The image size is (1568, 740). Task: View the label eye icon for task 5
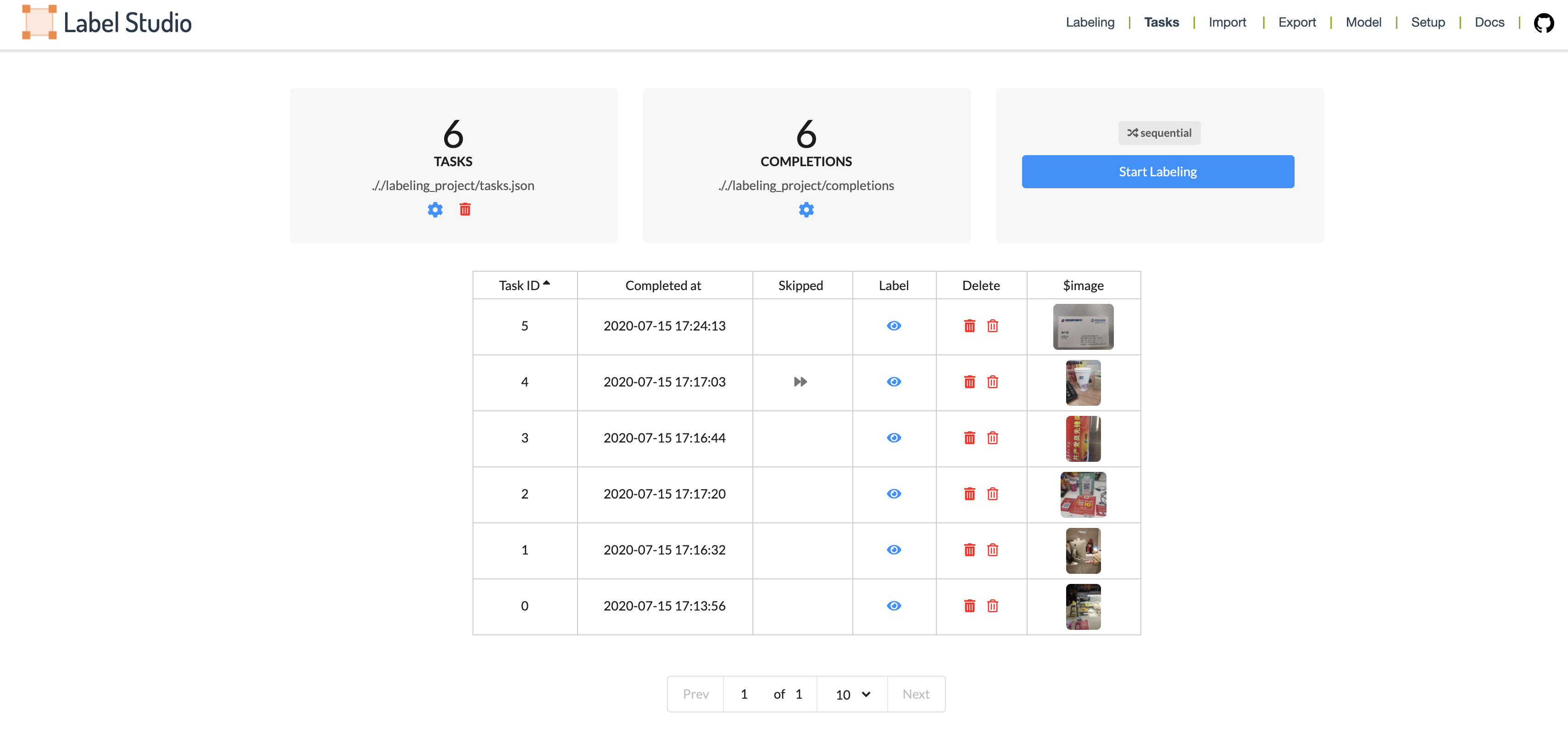click(894, 326)
